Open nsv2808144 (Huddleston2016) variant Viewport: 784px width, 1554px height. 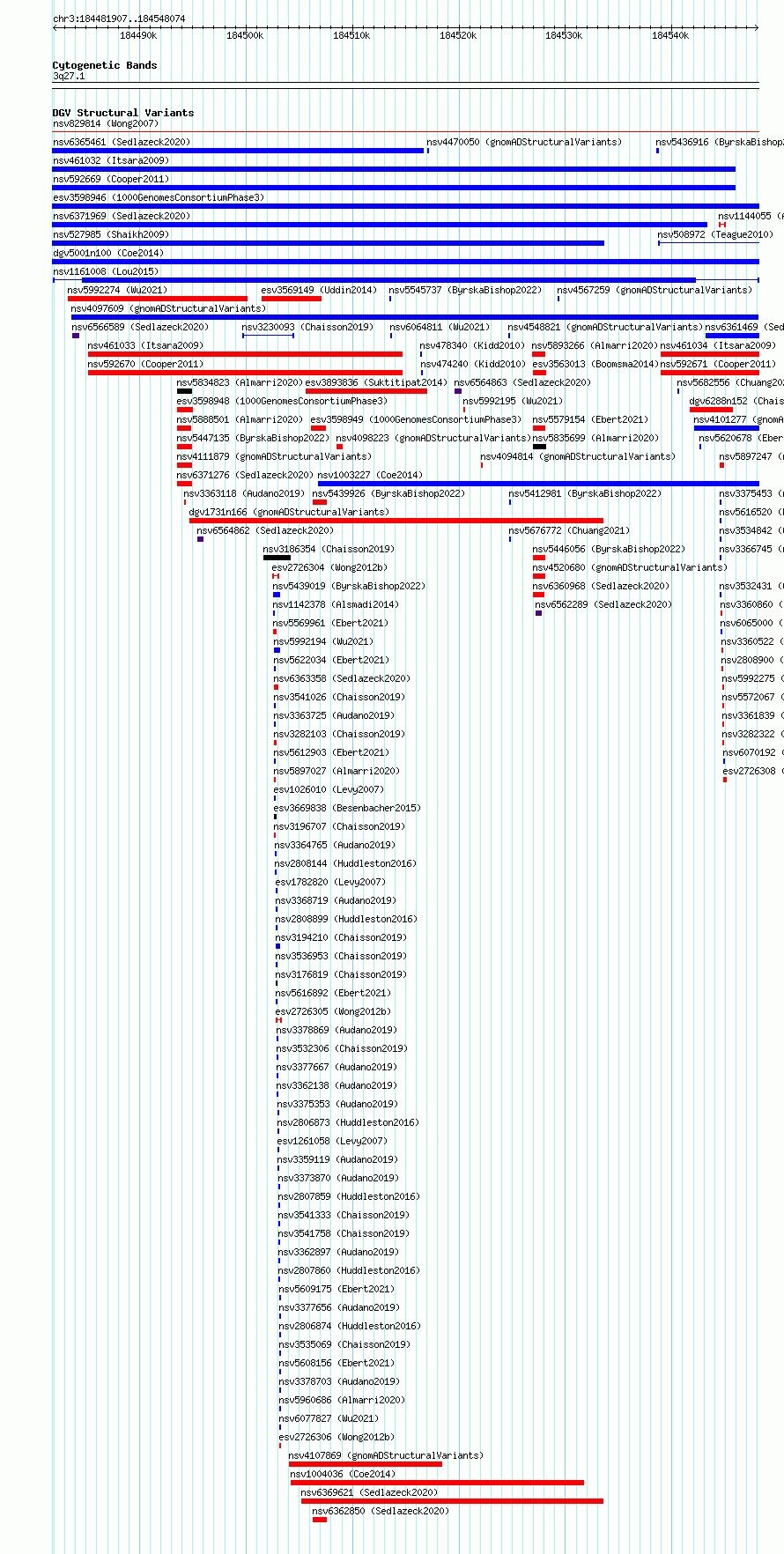[x=346, y=863]
